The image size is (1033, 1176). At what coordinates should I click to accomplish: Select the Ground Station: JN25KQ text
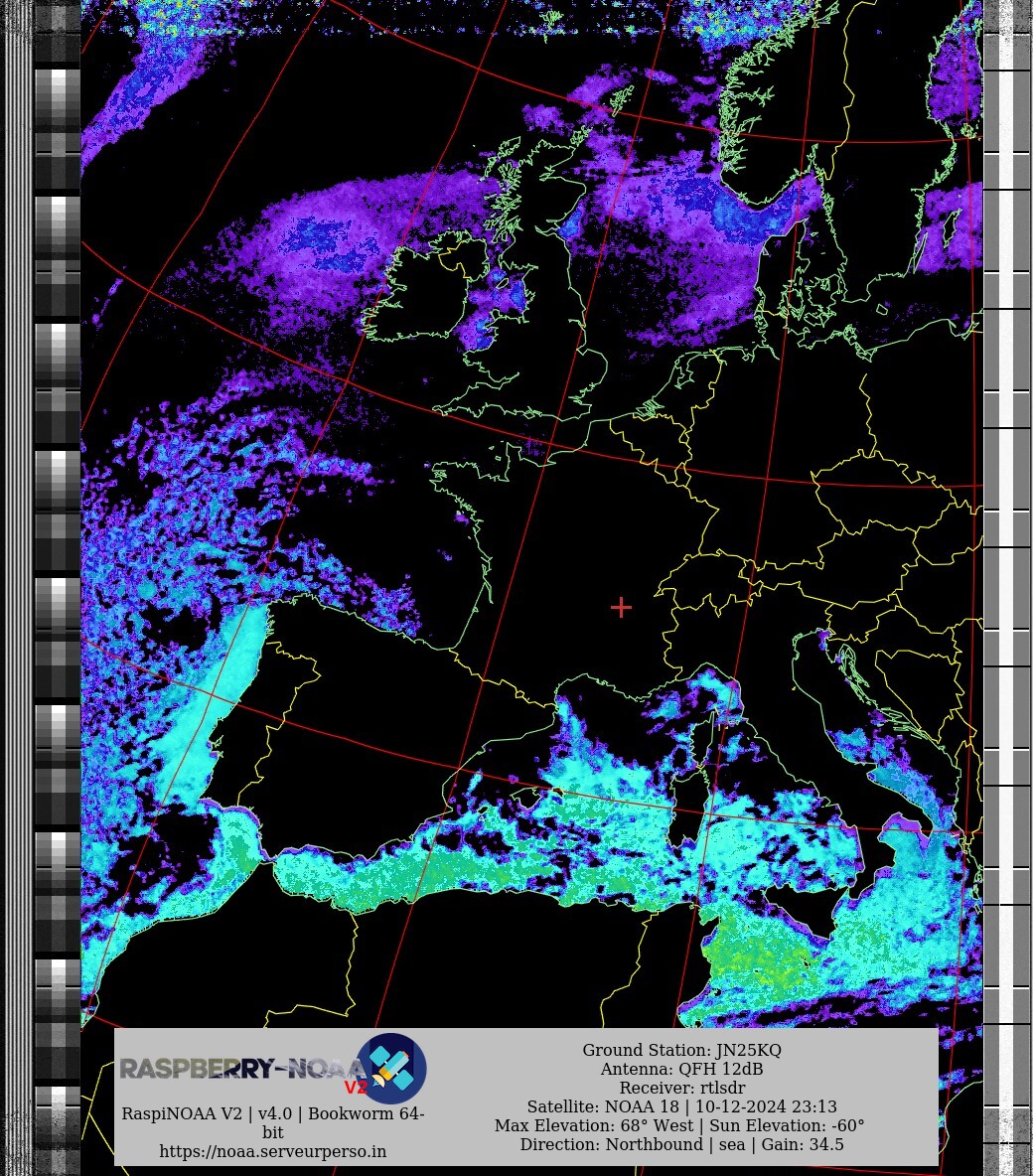pos(681,1050)
